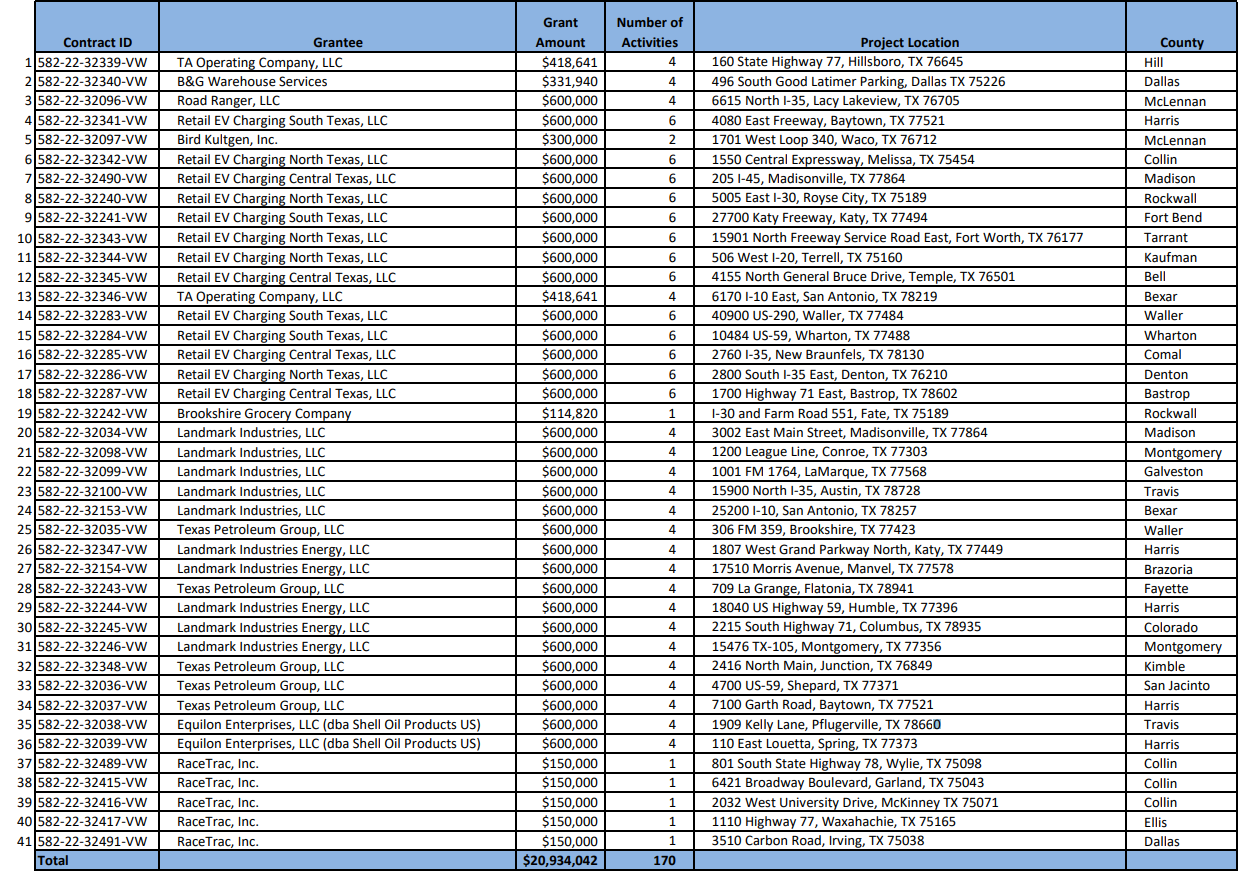The height and width of the screenshot is (874, 1238).
Task: Click address 3510 Carbon Road, Irving
Action: tap(818, 842)
